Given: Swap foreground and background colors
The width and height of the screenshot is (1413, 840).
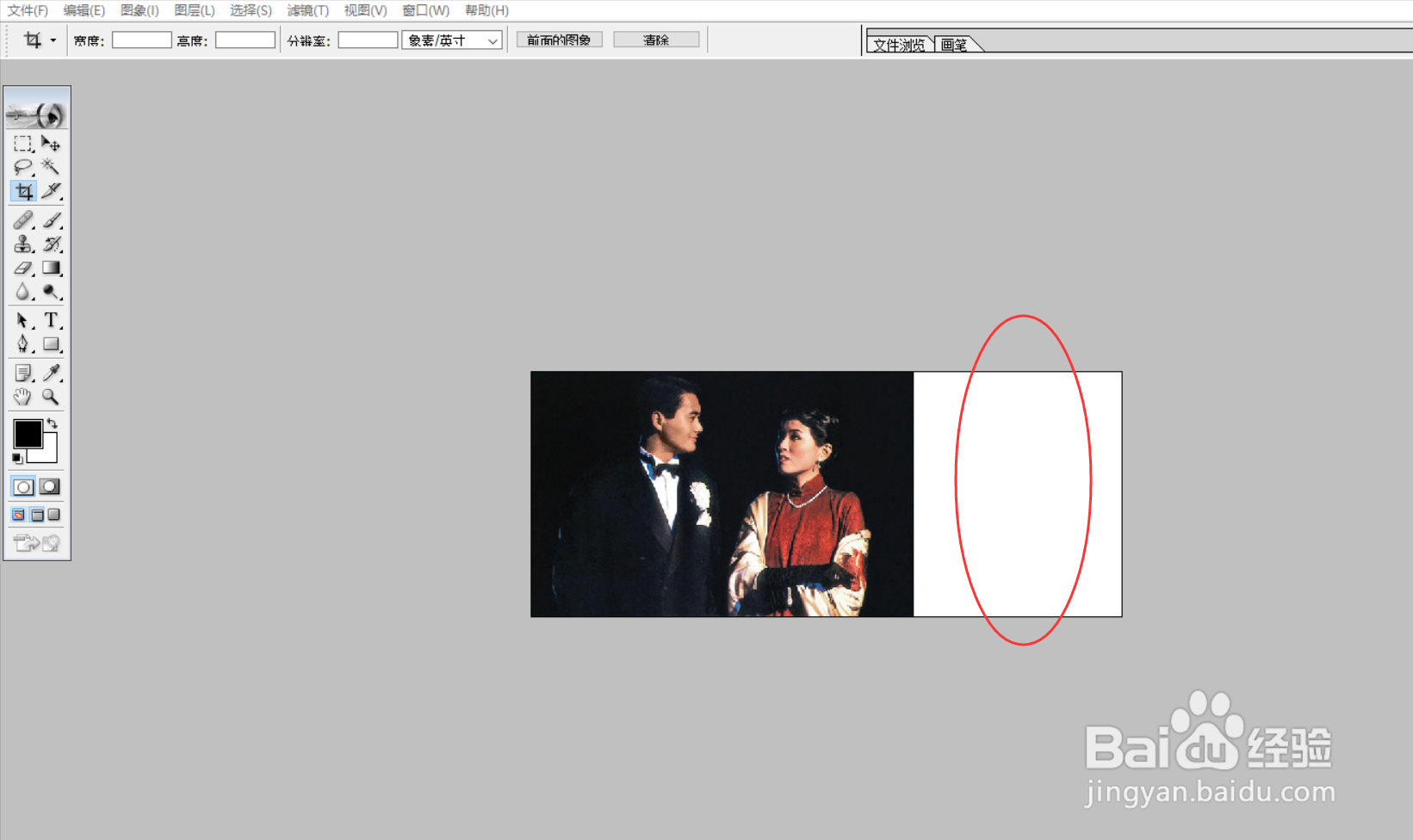Looking at the screenshot, I should point(53,423).
